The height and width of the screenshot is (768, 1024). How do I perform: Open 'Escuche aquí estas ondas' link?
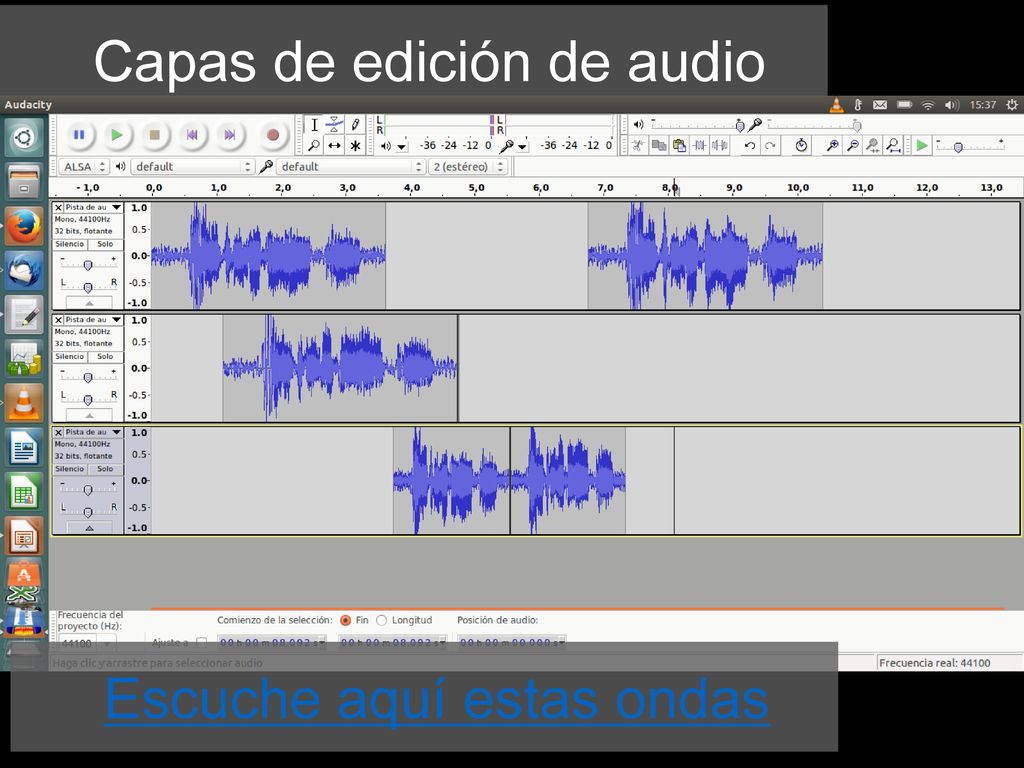coord(437,699)
